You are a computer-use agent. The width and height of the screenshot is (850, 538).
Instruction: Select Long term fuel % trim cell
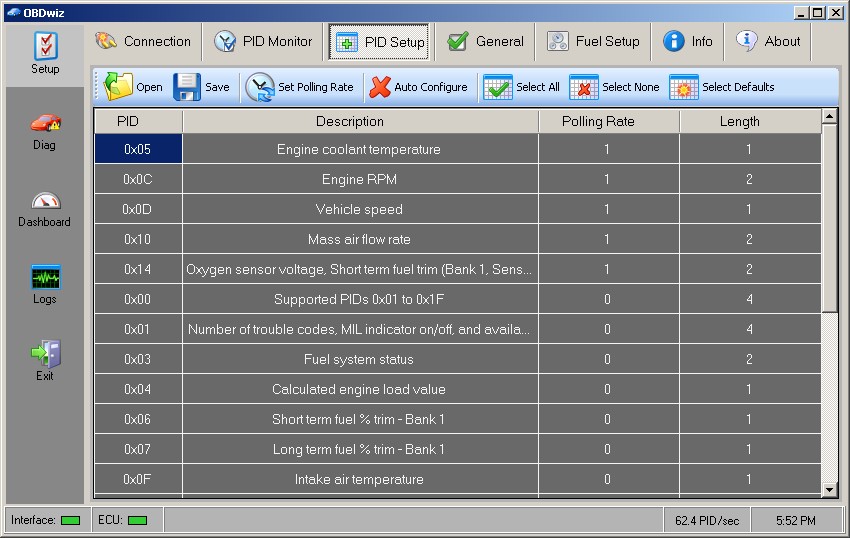coord(360,449)
